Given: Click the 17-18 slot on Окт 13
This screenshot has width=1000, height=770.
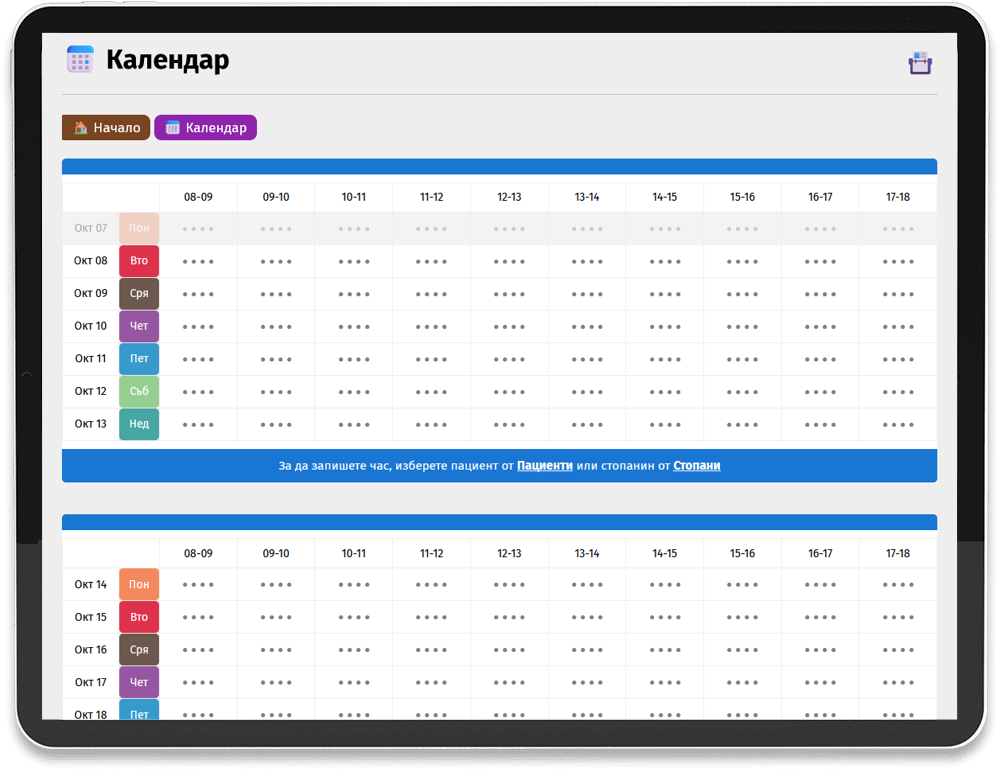Looking at the screenshot, I should [898, 424].
